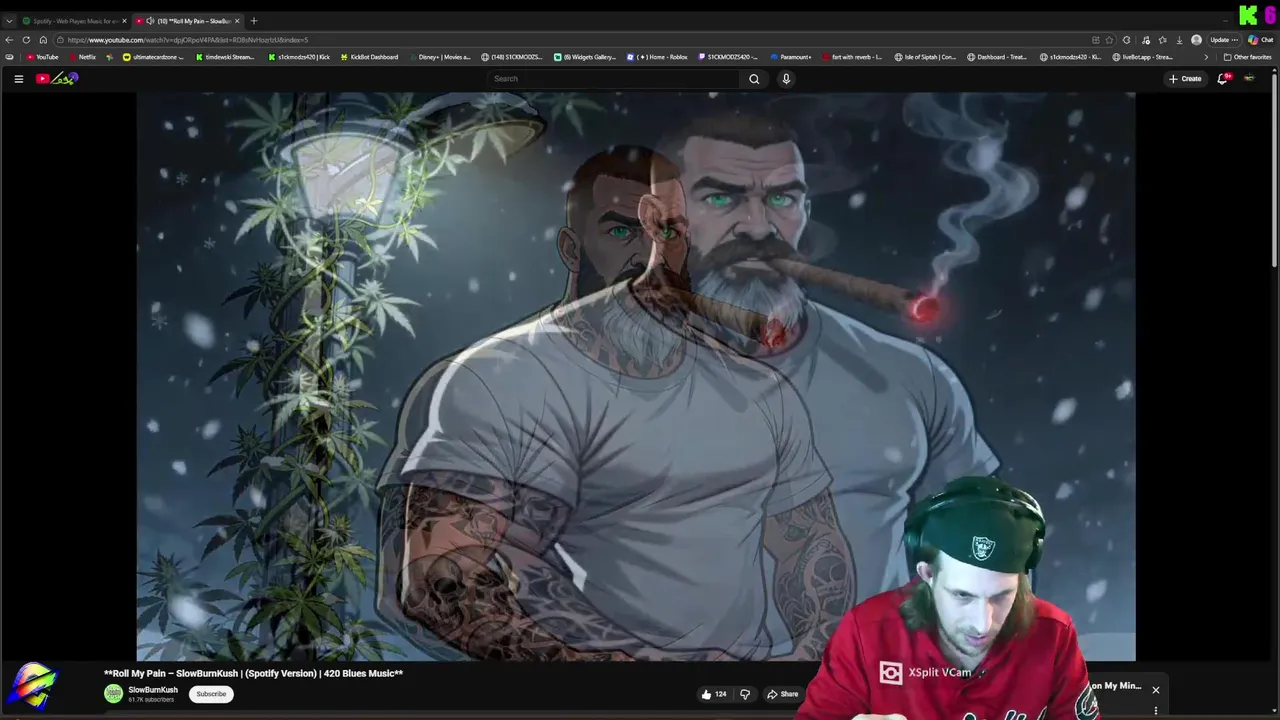1280x720 pixels.
Task: Reload the page with the refresh icon
Action: [x=27, y=40]
